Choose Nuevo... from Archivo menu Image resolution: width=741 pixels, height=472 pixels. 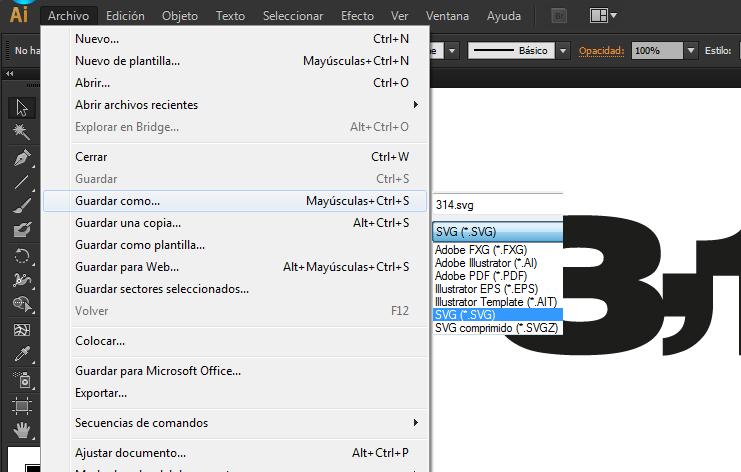tap(235, 39)
